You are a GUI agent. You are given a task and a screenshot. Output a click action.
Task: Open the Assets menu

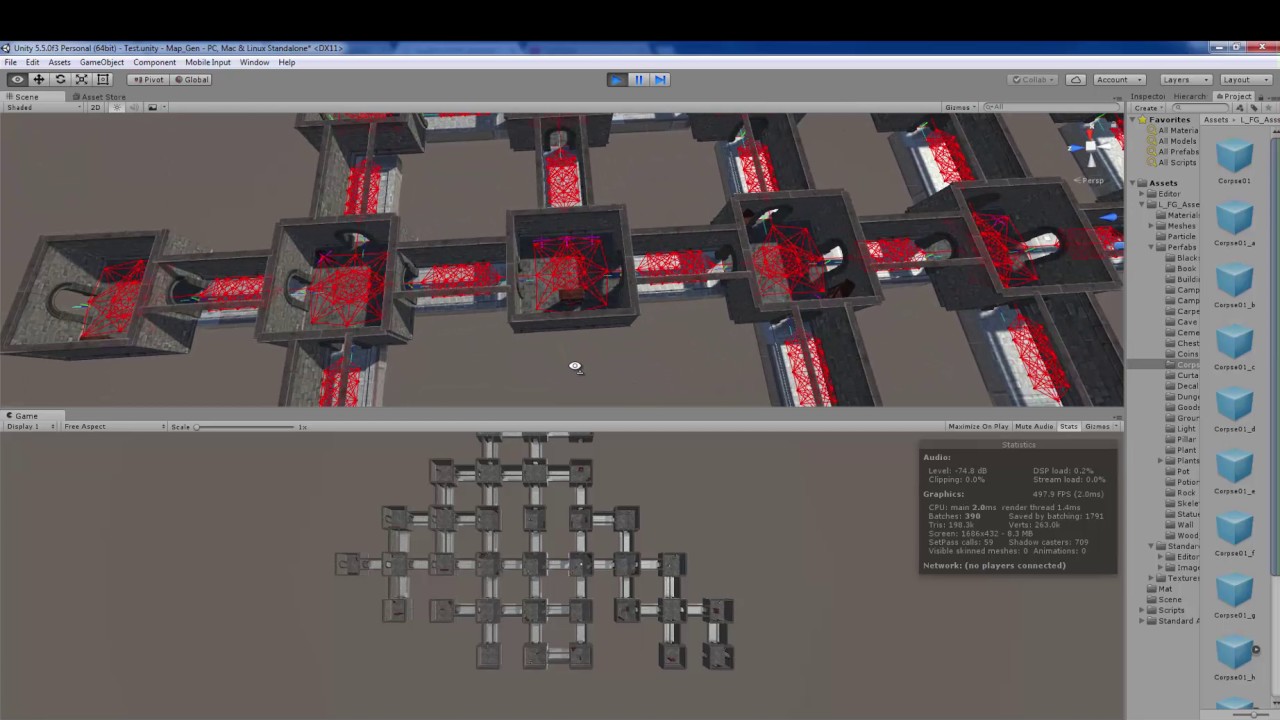60,62
